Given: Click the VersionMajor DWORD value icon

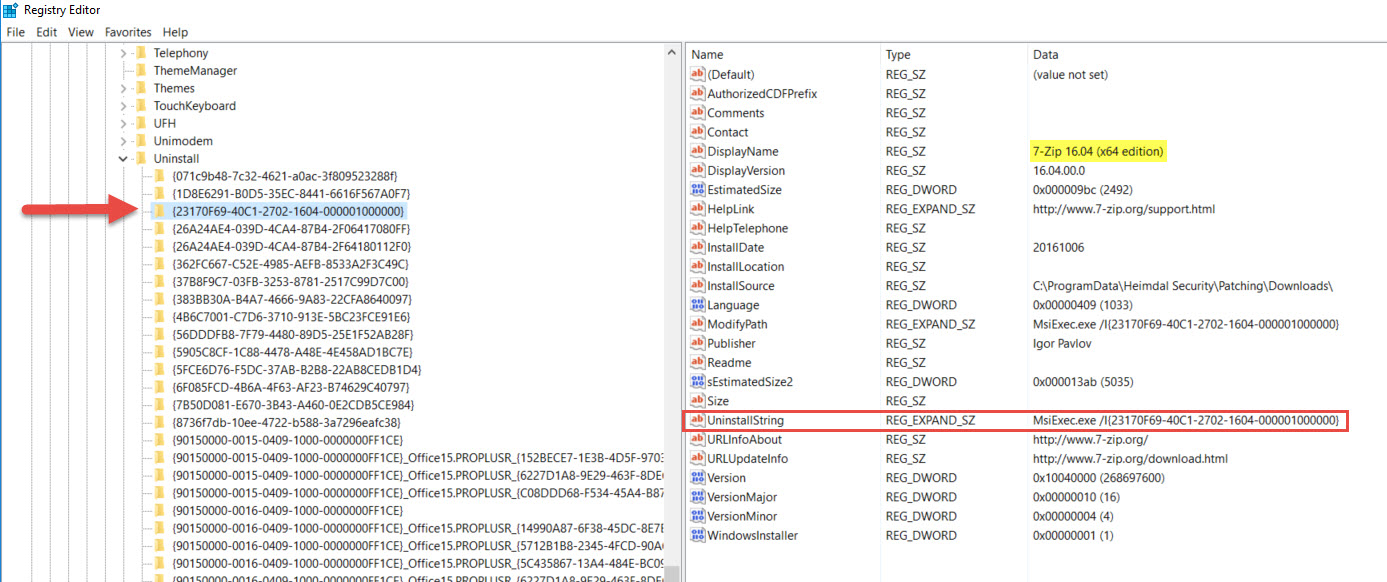Looking at the screenshot, I should 698,497.
